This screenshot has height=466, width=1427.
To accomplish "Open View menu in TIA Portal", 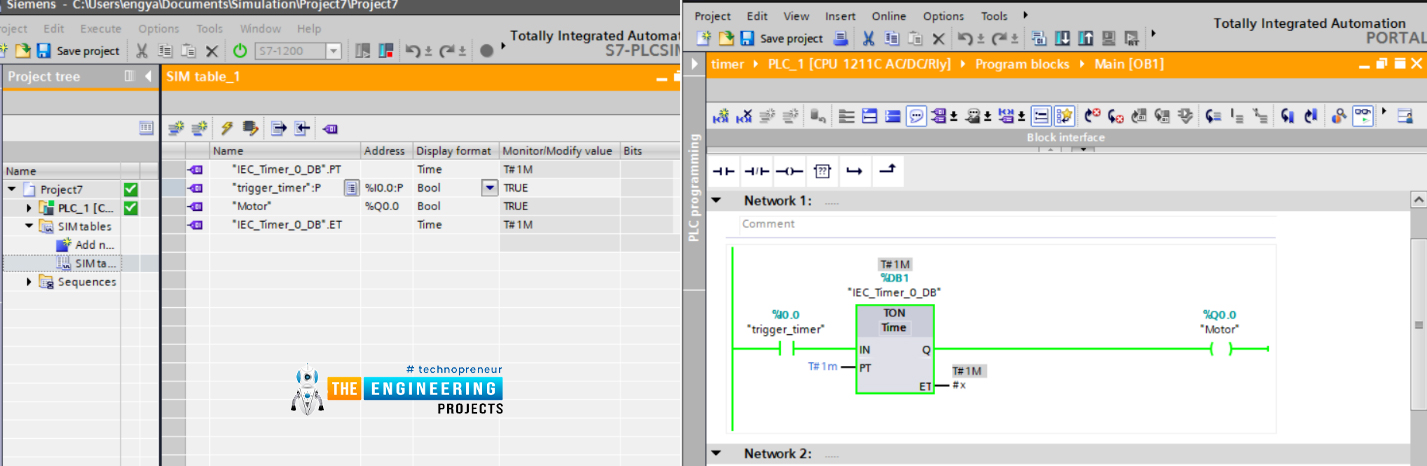I will 796,16.
